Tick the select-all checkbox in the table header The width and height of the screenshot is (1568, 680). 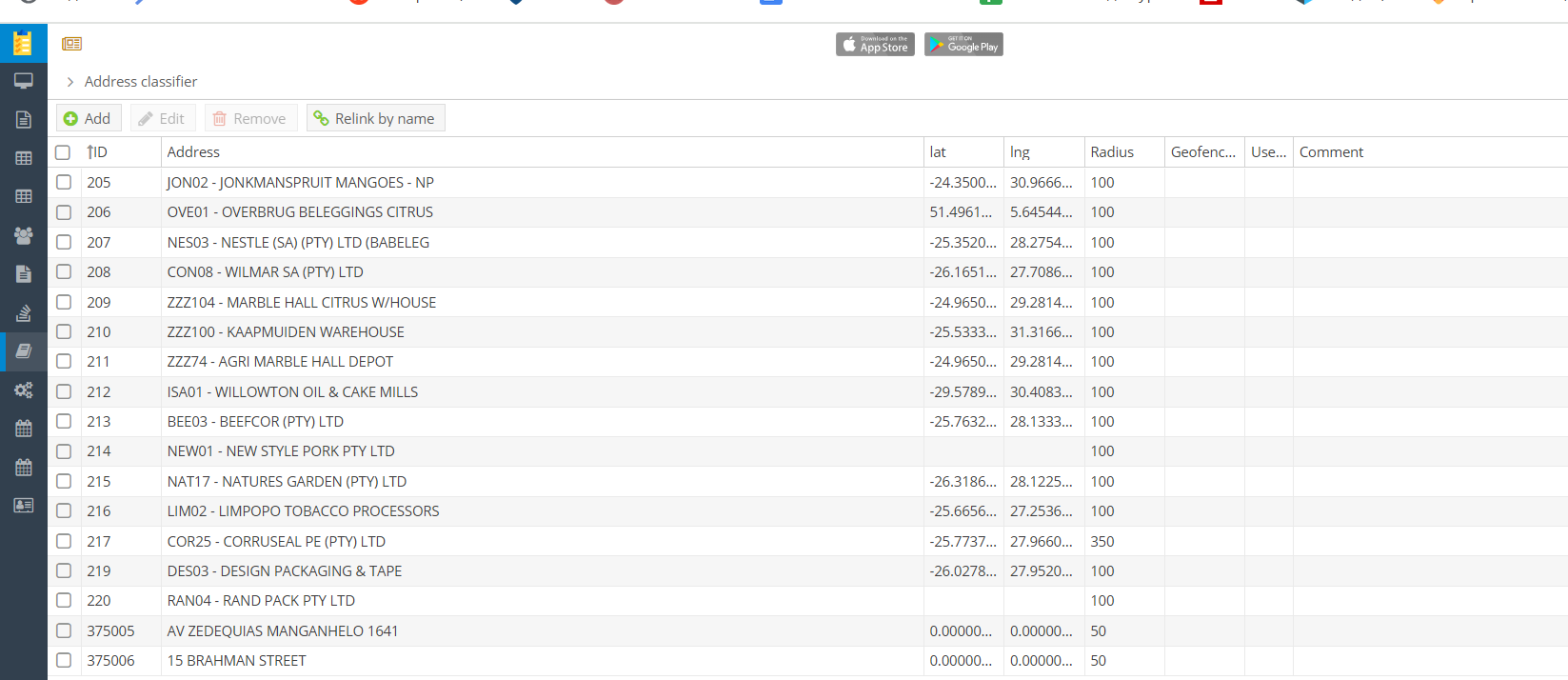pos(63,152)
